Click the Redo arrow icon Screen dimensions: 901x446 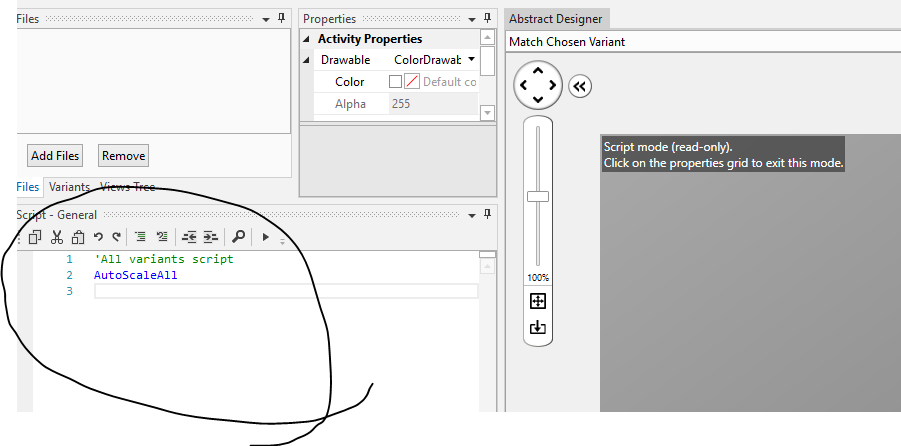(116, 237)
